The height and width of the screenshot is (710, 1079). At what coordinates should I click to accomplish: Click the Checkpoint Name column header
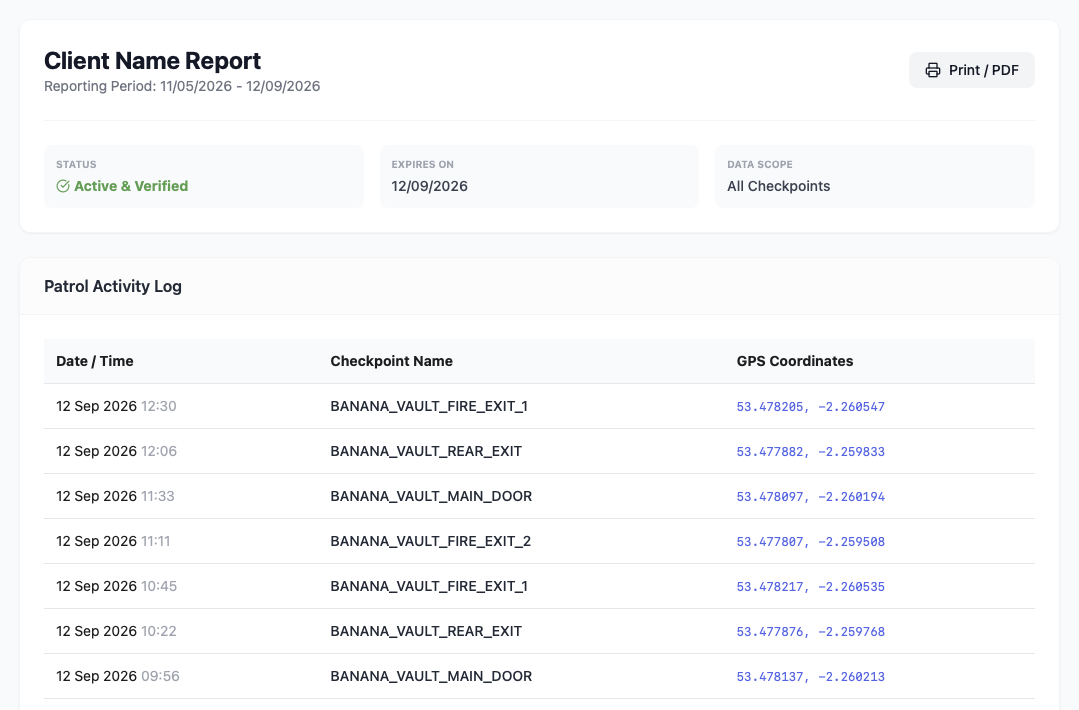coord(392,361)
